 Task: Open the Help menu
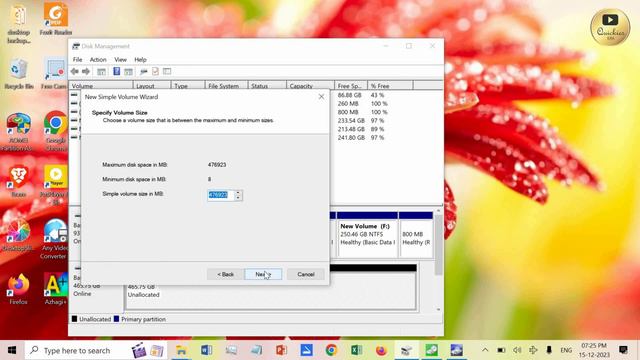140,60
